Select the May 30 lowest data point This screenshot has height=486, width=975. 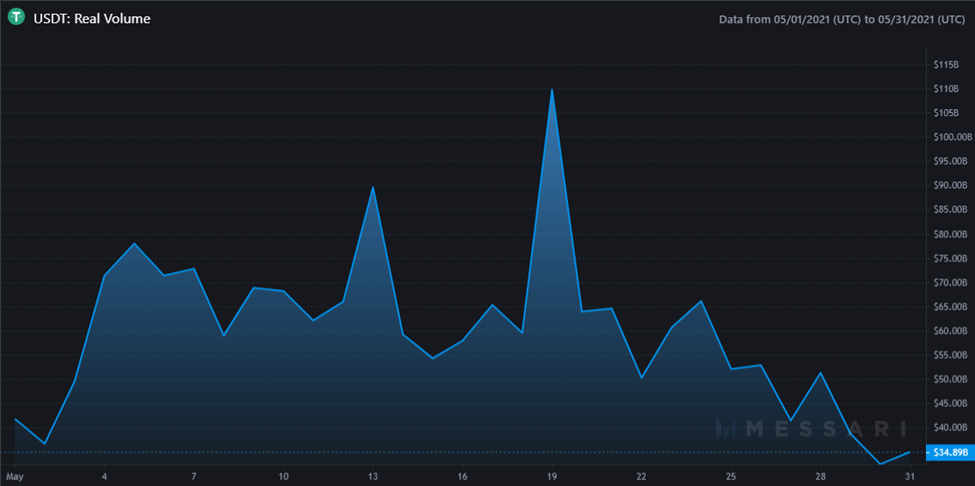[880, 464]
